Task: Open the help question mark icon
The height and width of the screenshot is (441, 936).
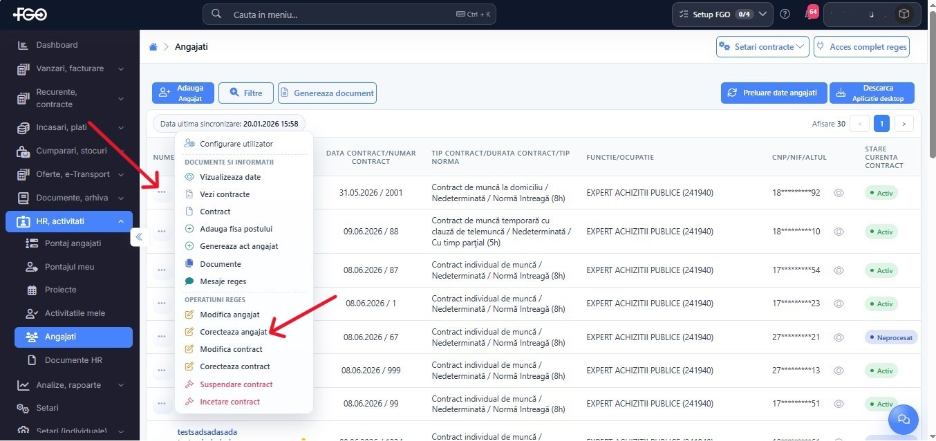Action: click(x=785, y=14)
